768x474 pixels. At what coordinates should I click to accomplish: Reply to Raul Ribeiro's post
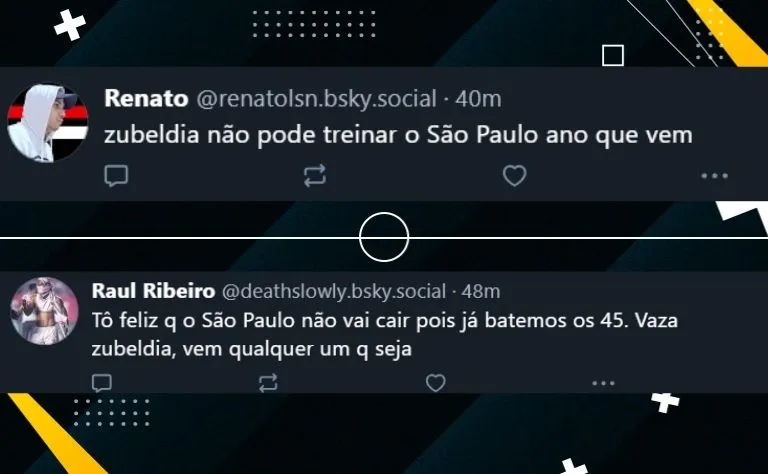102,383
